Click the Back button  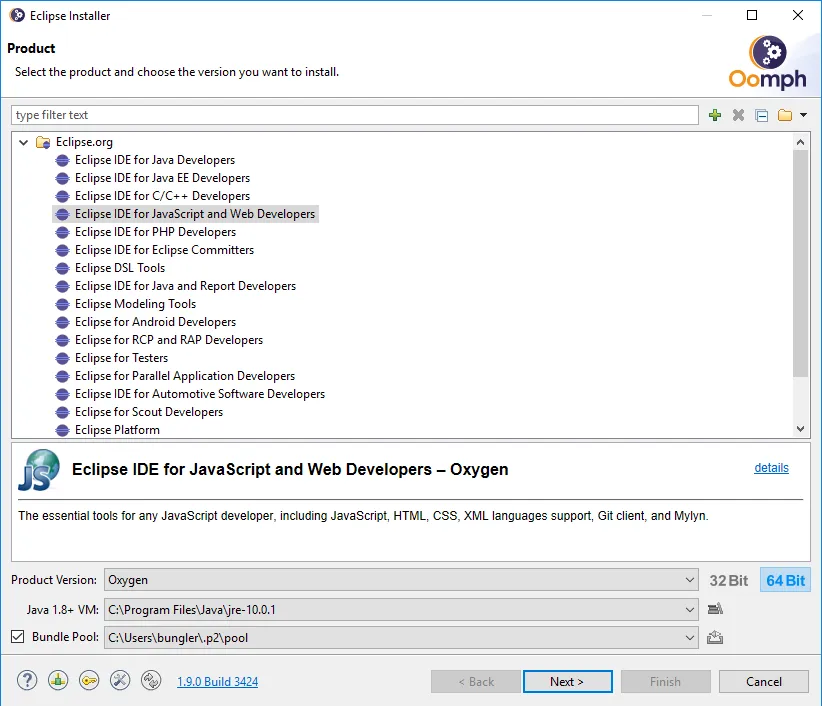tap(476, 681)
